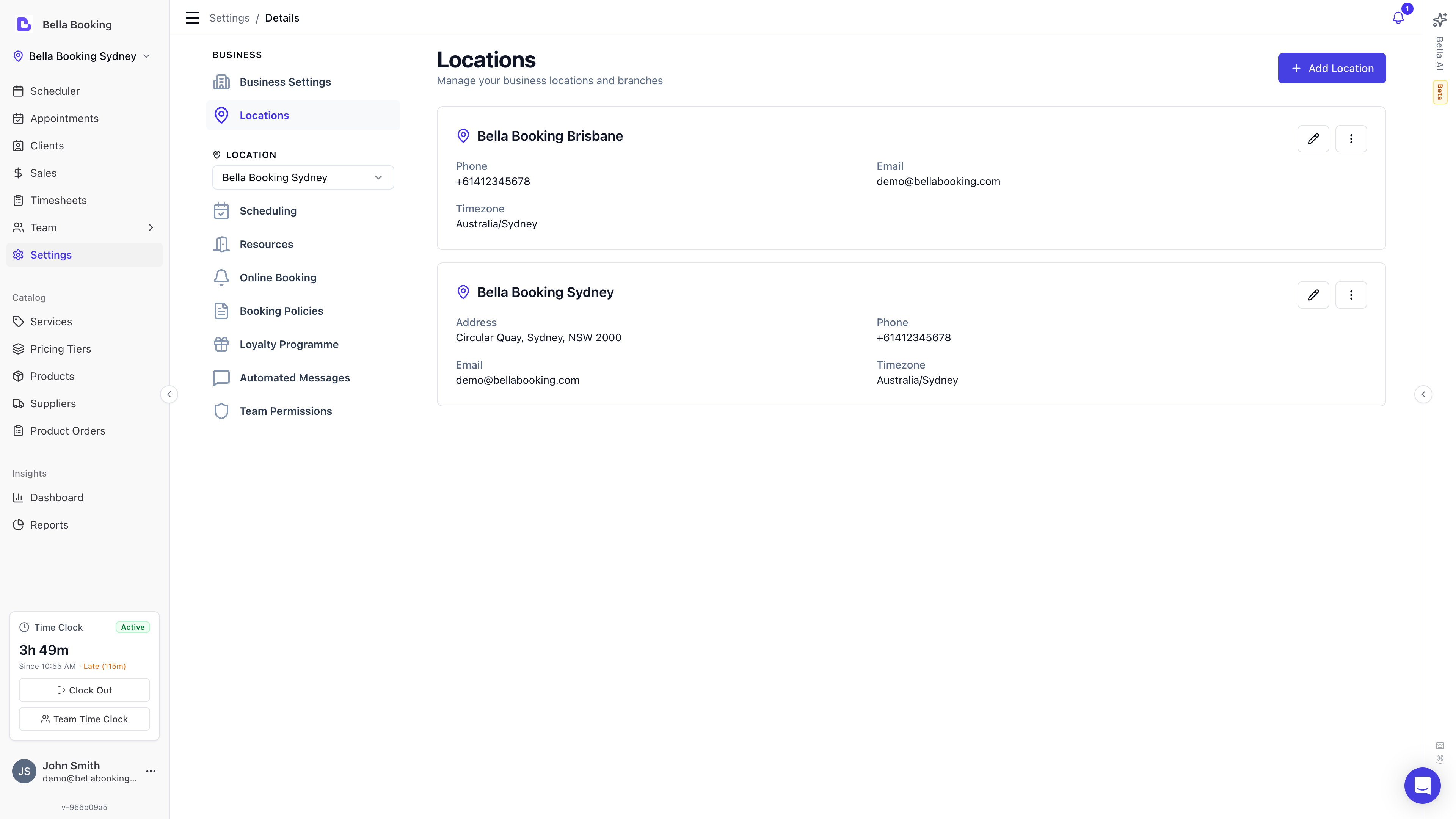
Task: Open the three-dot menu for Bella Booking Sydney
Action: [x=1351, y=295]
